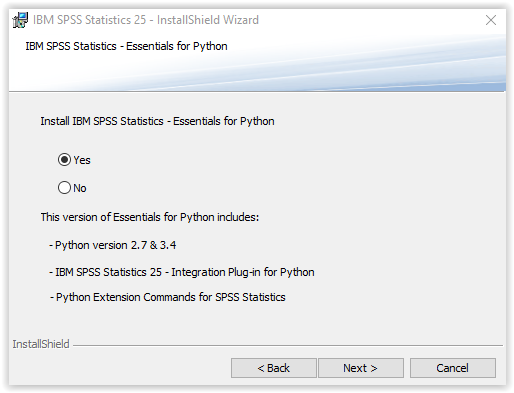Click the InstallShield installer icon in title bar

click(20, 20)
